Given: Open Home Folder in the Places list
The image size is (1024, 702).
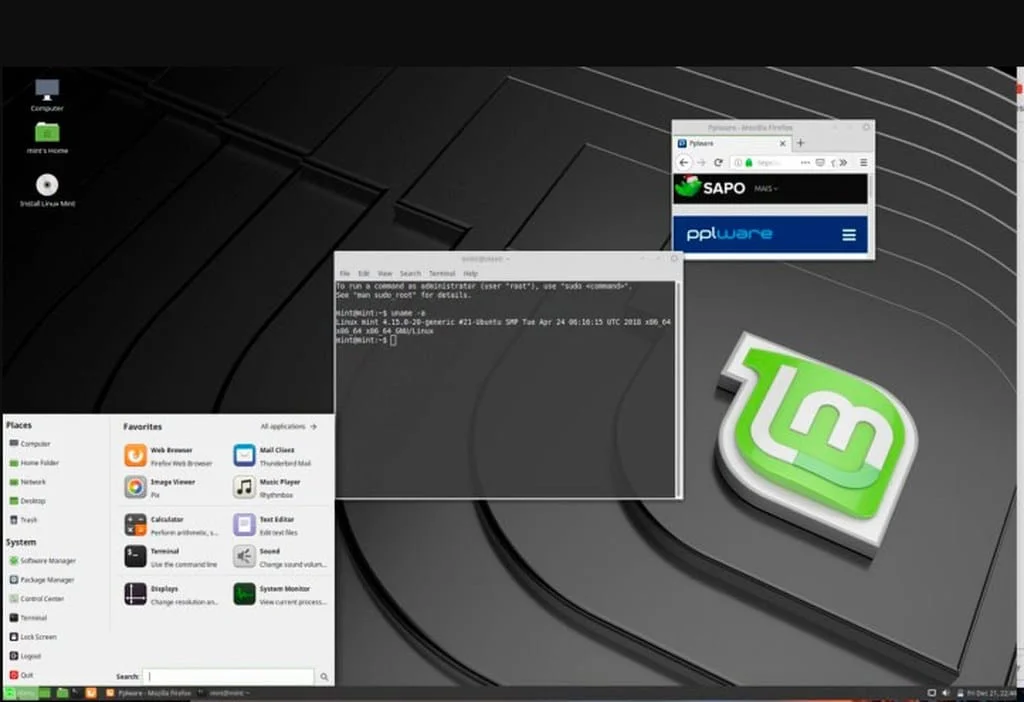Looking at the screenshot, I should click(x=34, y=463).
